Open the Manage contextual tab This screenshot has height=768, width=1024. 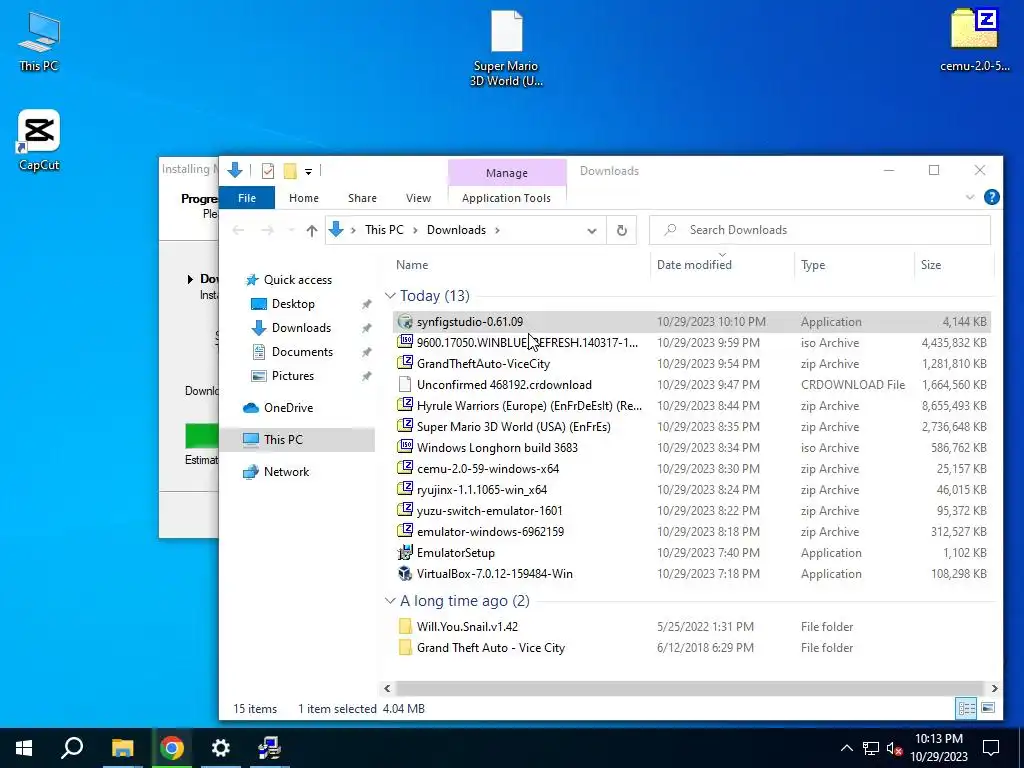507,173
